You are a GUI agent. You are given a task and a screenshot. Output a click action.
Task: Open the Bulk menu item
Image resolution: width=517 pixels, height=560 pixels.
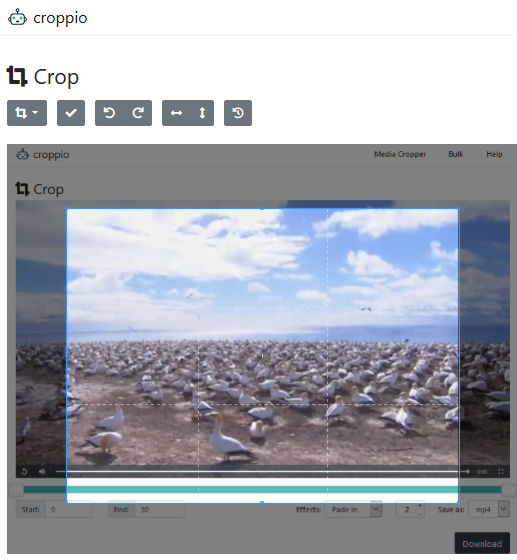click(456, 154)
